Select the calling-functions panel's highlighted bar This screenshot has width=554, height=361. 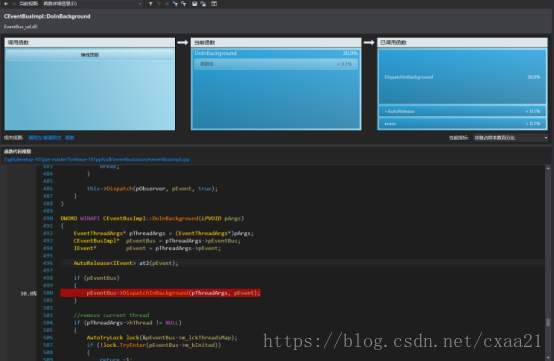tap(90, 55)
